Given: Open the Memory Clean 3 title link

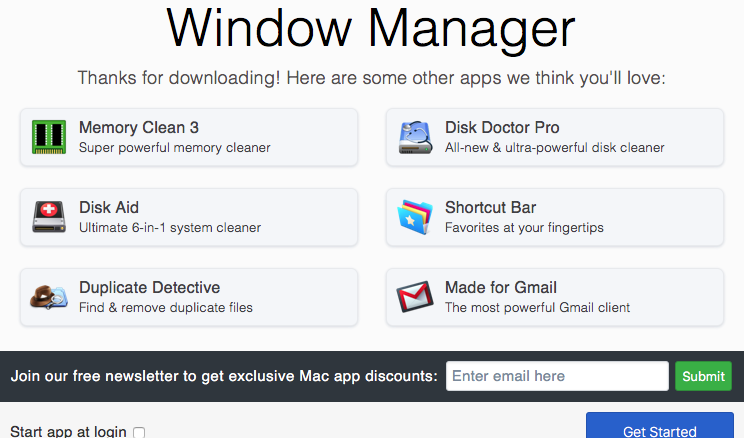Looking at the screenshot, I should point(139,127).
